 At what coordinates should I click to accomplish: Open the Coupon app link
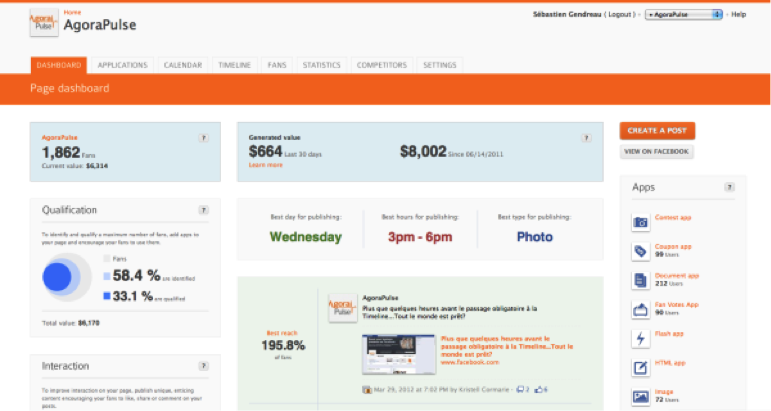point(673,246)
